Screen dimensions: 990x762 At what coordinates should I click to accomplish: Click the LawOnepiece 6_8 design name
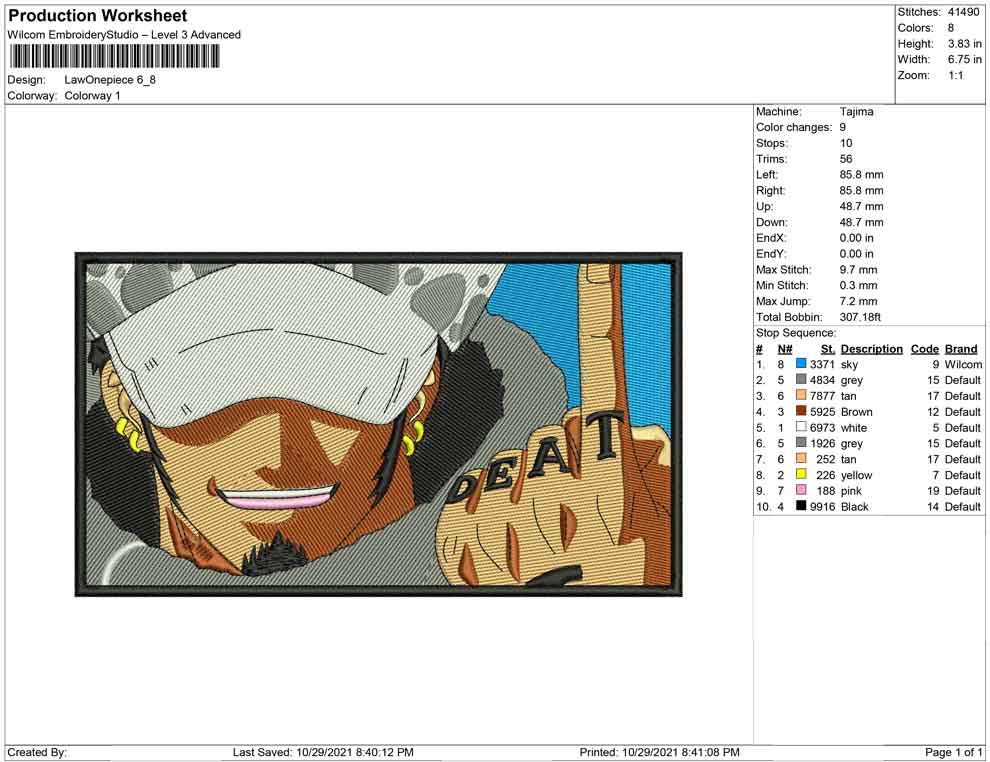[x=110, y=80]
